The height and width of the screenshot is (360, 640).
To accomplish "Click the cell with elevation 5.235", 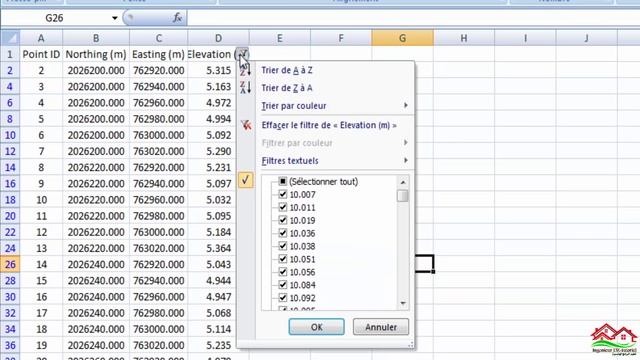I will click(x=212, y=345).
